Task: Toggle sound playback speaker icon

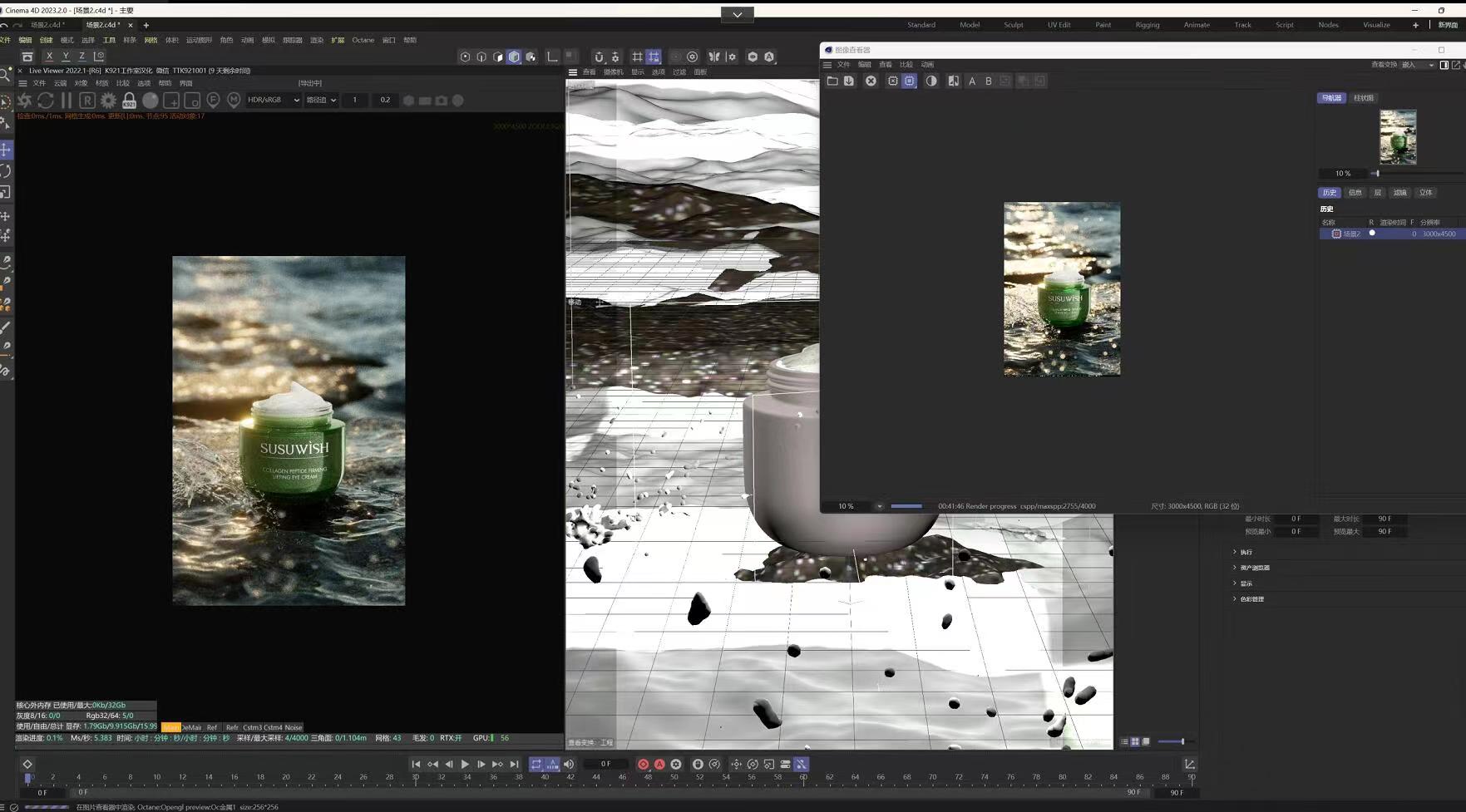Action: tap(569, 764)
